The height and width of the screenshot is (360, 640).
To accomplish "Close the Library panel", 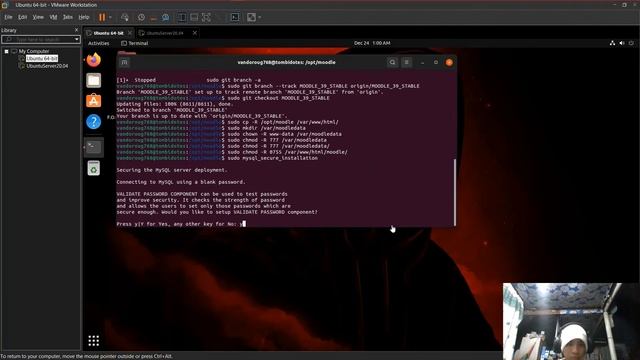I will pyautogui.click(x=76, y=30).
